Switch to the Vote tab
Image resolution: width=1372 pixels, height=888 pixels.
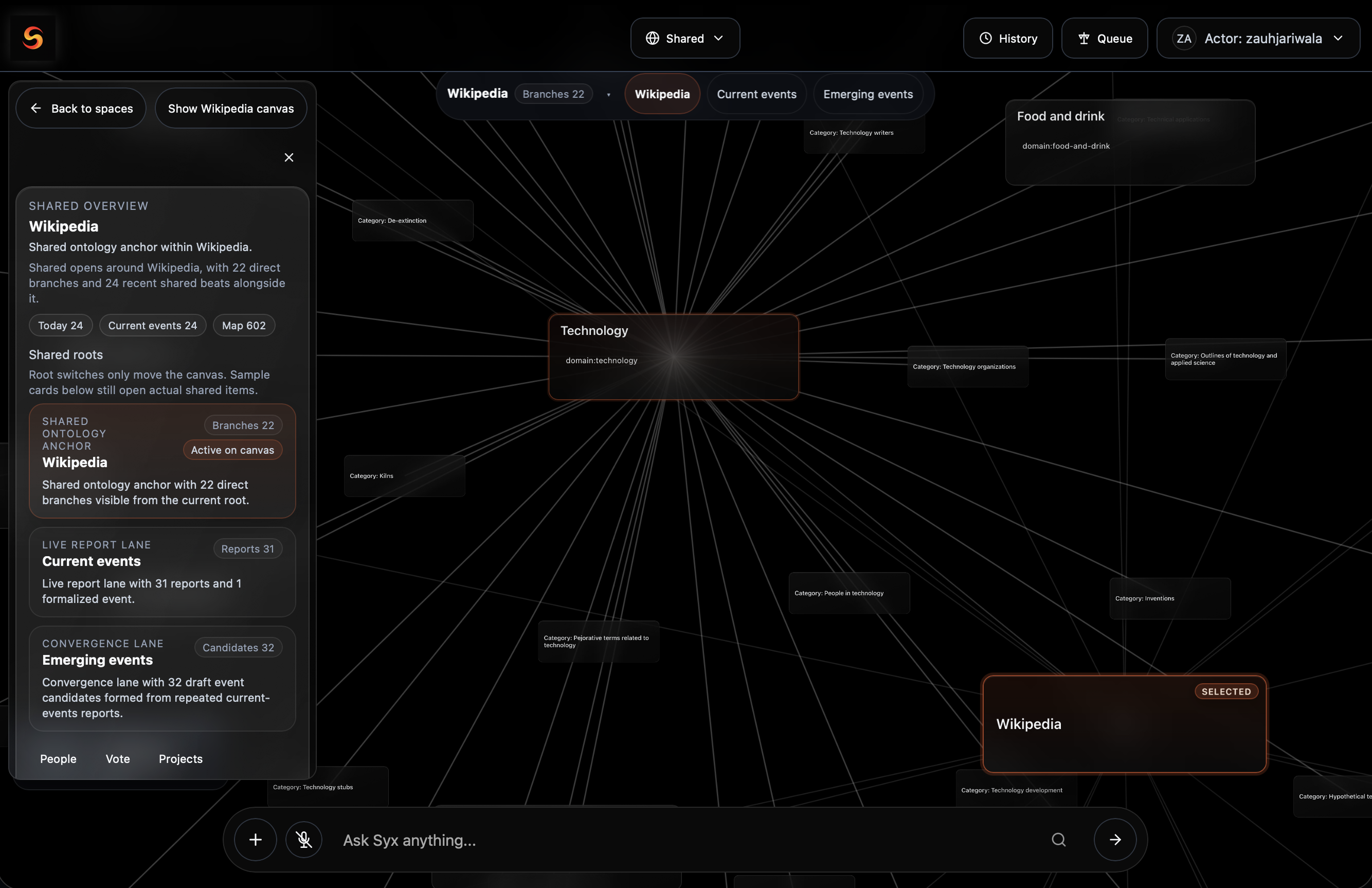pyautogui.click(x=118, y=758)
